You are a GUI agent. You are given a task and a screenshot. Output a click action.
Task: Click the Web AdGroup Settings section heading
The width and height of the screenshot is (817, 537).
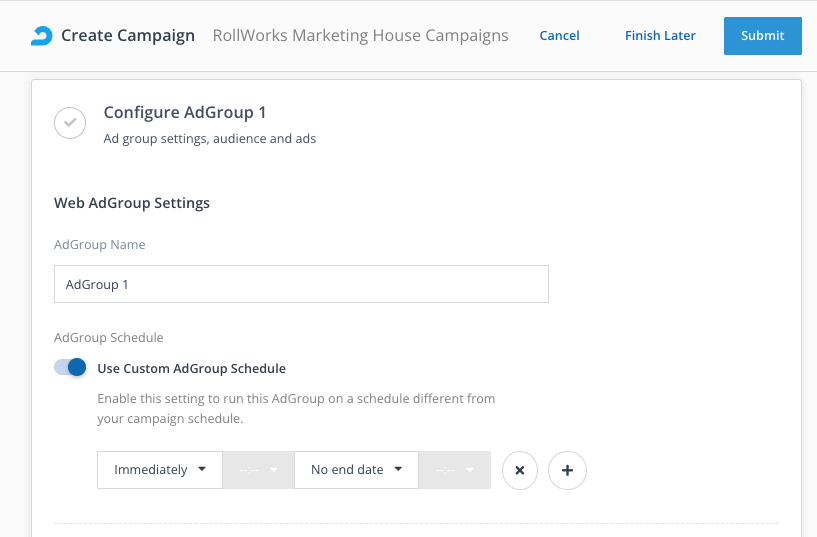point(132,203)
